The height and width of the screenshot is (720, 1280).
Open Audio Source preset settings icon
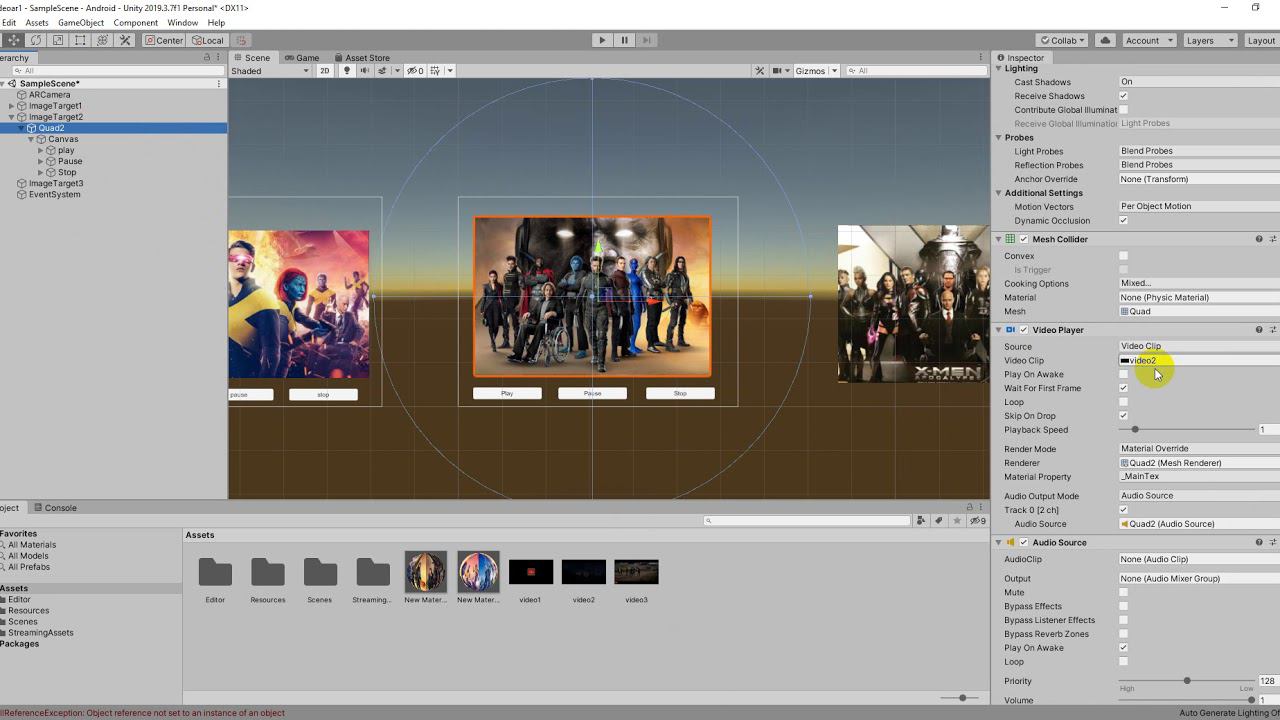pyautogui.click(x=1273, y=542)
